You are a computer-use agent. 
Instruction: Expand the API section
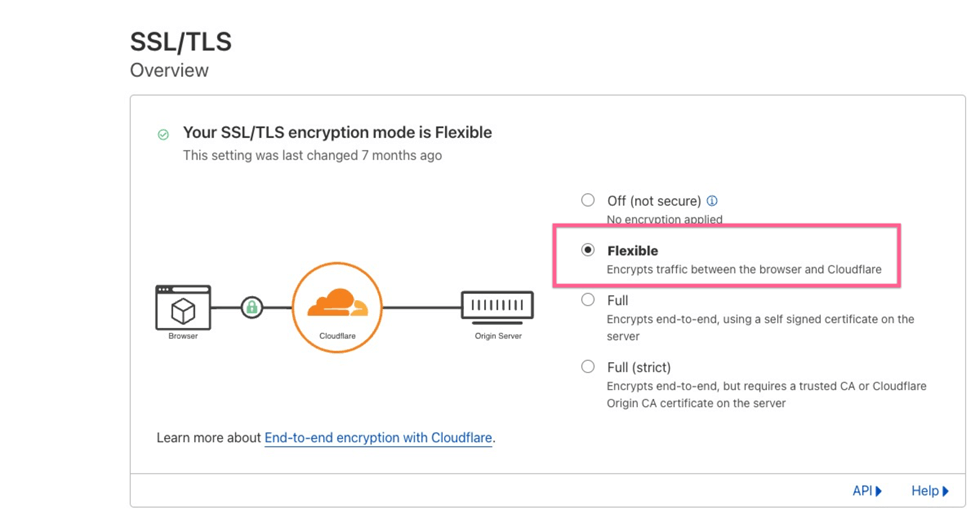[x=866, y=491]
